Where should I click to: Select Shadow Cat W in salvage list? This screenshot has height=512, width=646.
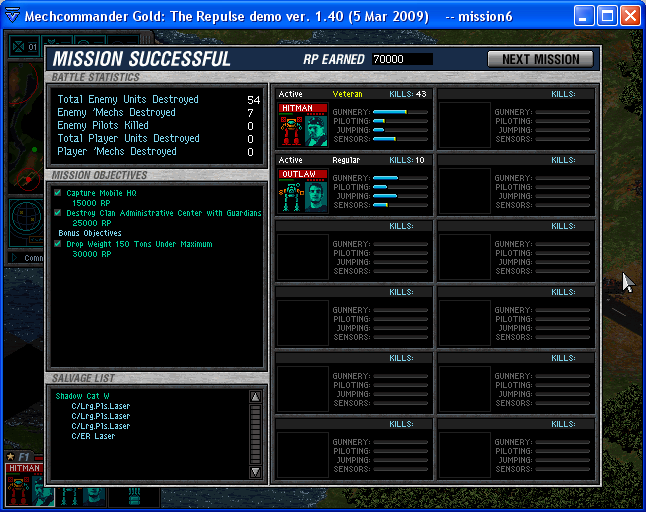point(82,396)
